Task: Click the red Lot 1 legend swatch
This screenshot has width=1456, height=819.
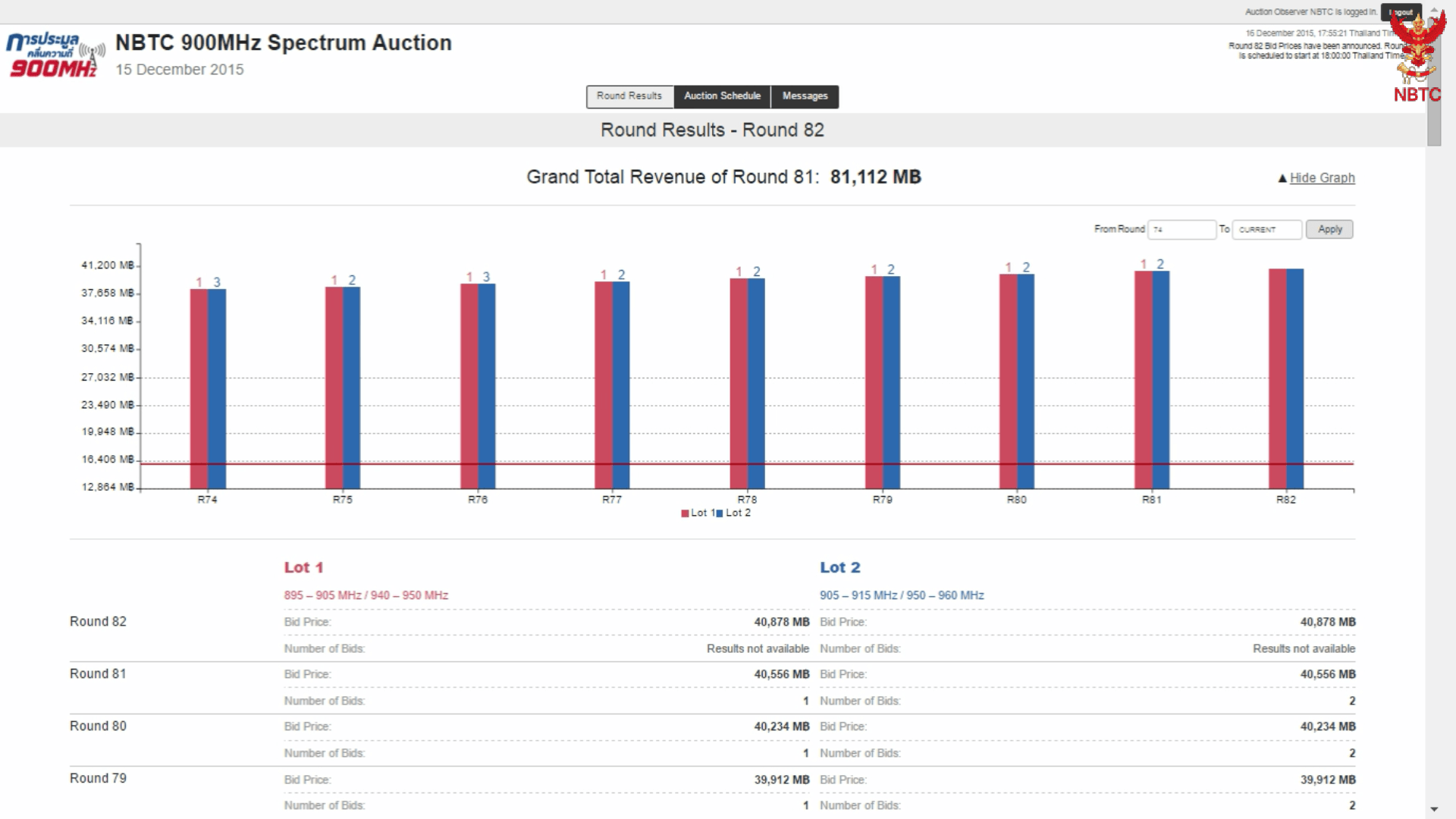Action: [x=685, y=513]
